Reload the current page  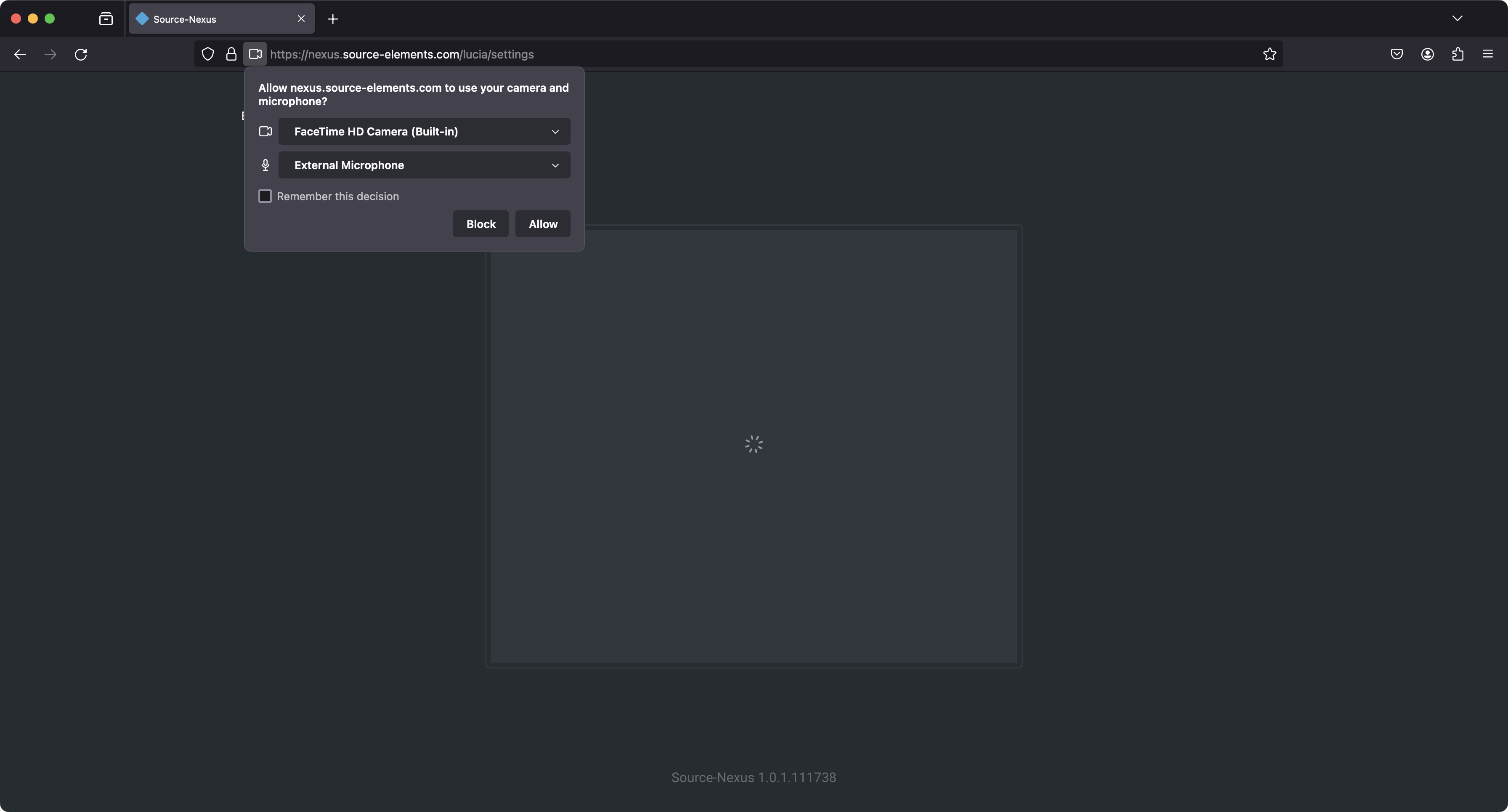pos(81,54)
